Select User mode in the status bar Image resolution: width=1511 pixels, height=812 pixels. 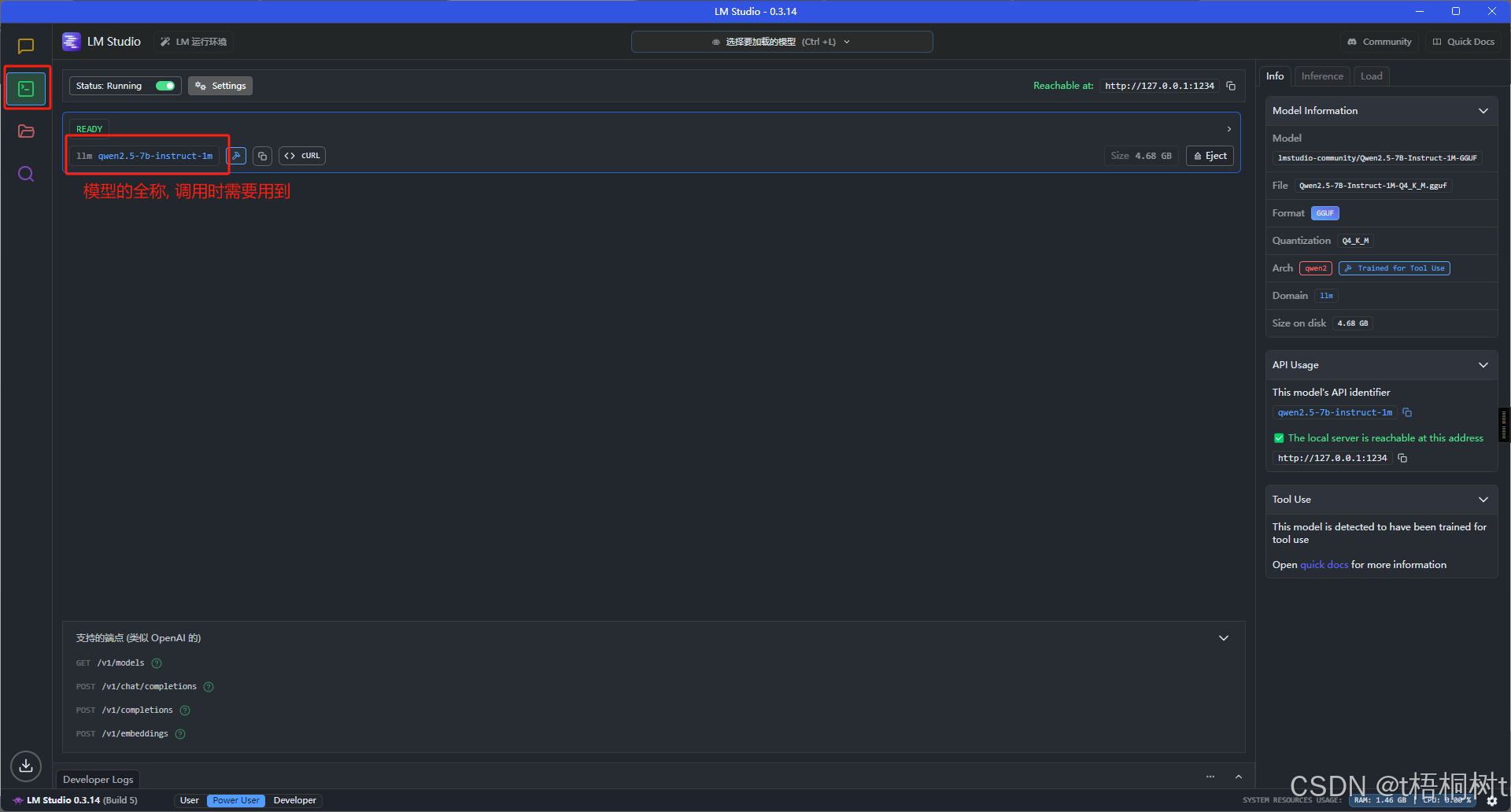tap(190, 800)
